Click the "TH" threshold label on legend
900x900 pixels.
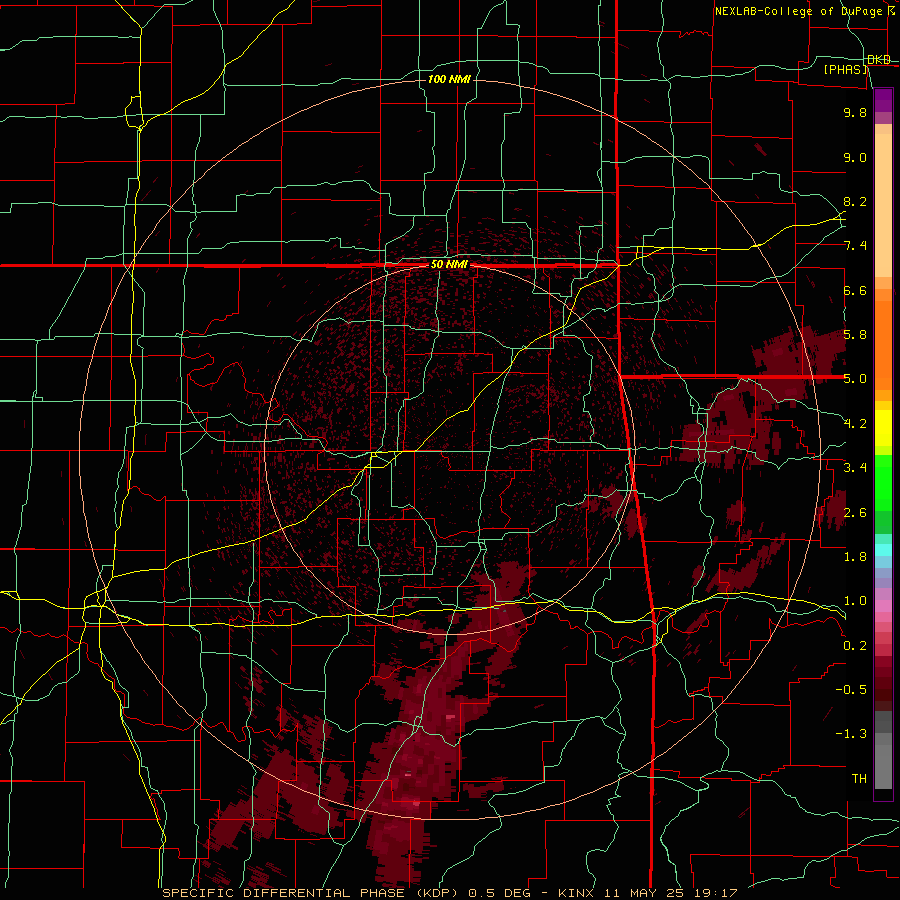[x=859, y=778]
